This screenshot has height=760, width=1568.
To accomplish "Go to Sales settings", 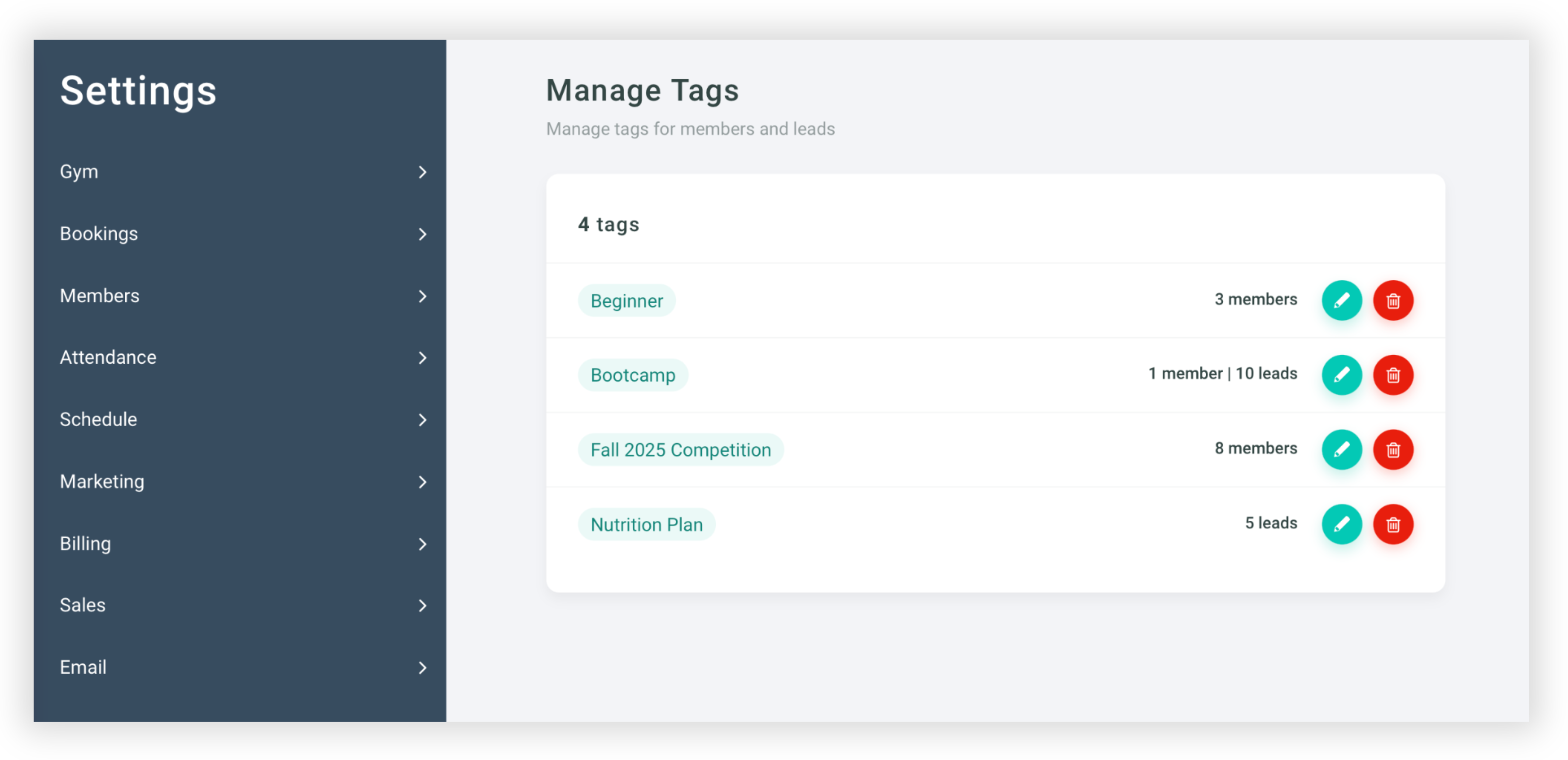I will coord(240,606).
